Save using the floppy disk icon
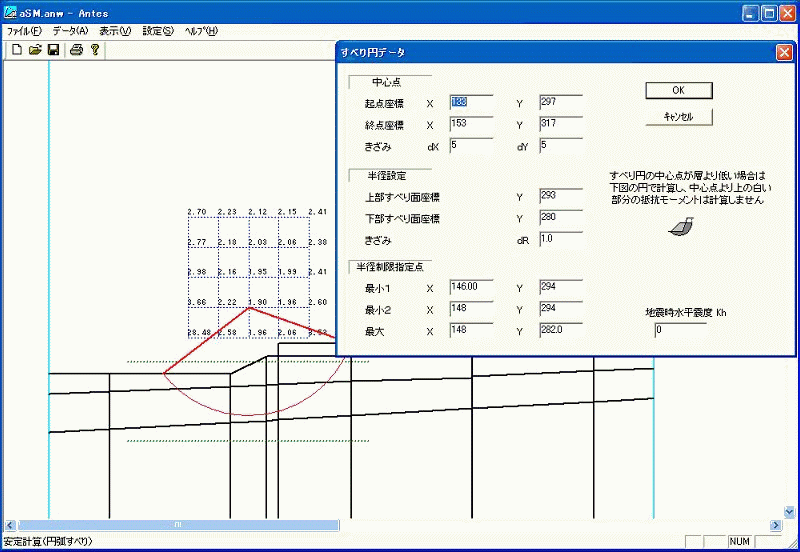Image resolution: width=800 pixels, height=552 pixels. click(x=53, y=49)
